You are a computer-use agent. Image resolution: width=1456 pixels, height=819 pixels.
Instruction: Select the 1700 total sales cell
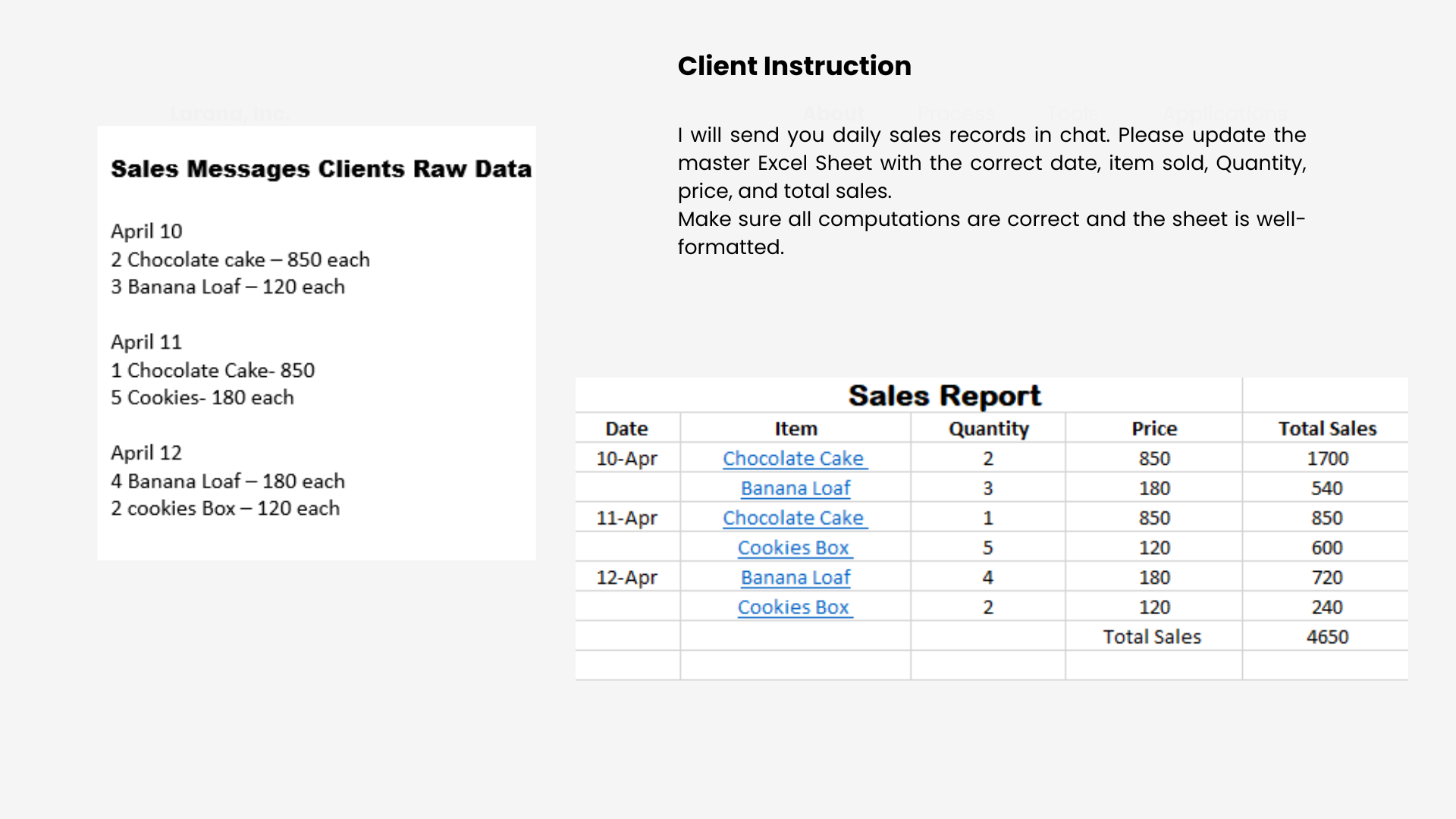tap(1326, 458)
